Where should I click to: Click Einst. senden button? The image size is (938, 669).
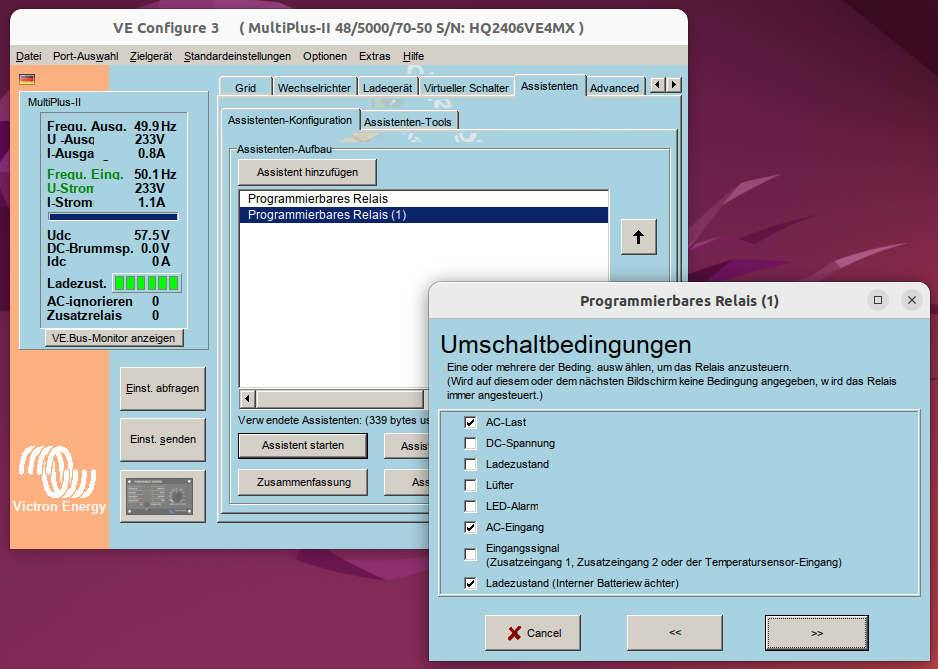pyautogui.click(x=163, y=439)
